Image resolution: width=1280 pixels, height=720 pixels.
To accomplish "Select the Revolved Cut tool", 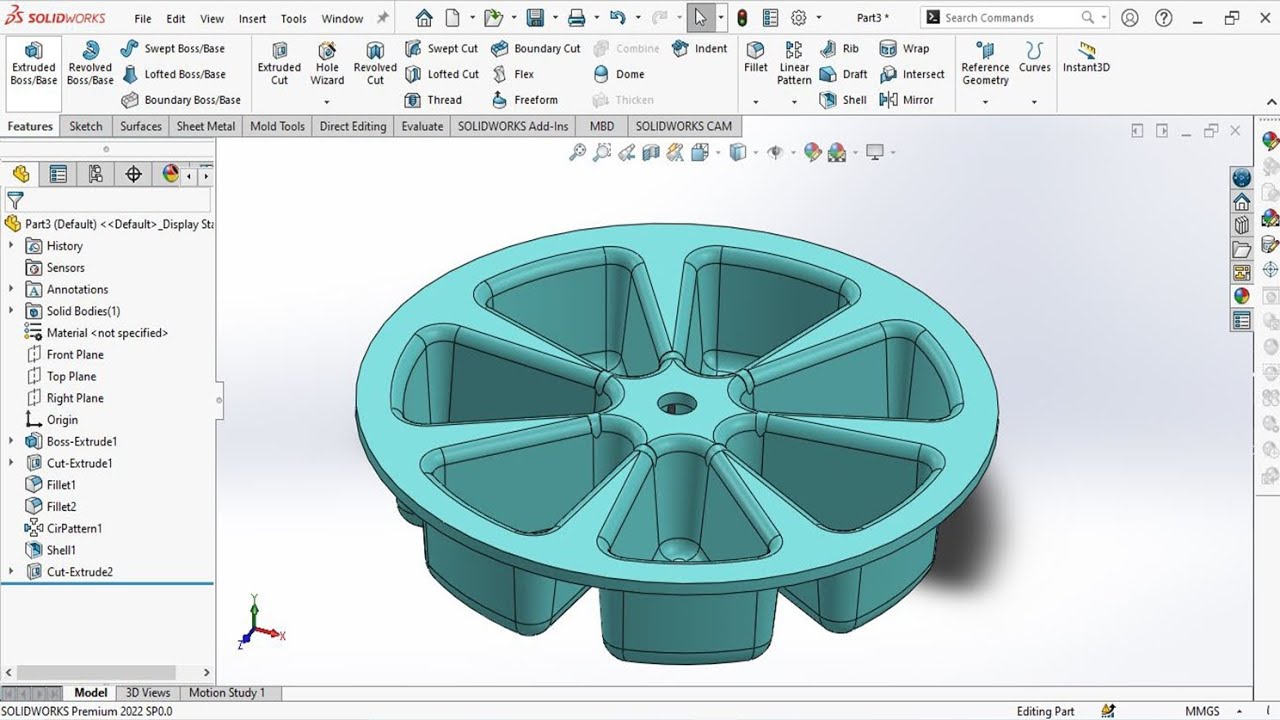I will click(375, 64).
